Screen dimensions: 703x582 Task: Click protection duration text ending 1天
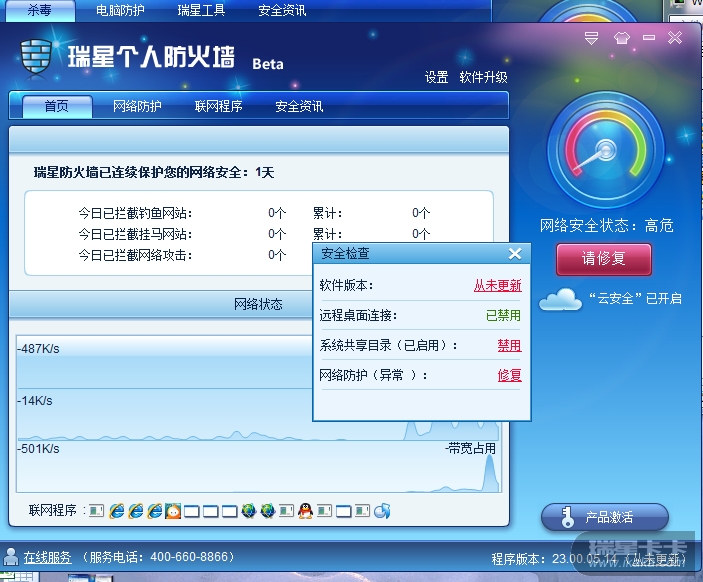(154, 173)
